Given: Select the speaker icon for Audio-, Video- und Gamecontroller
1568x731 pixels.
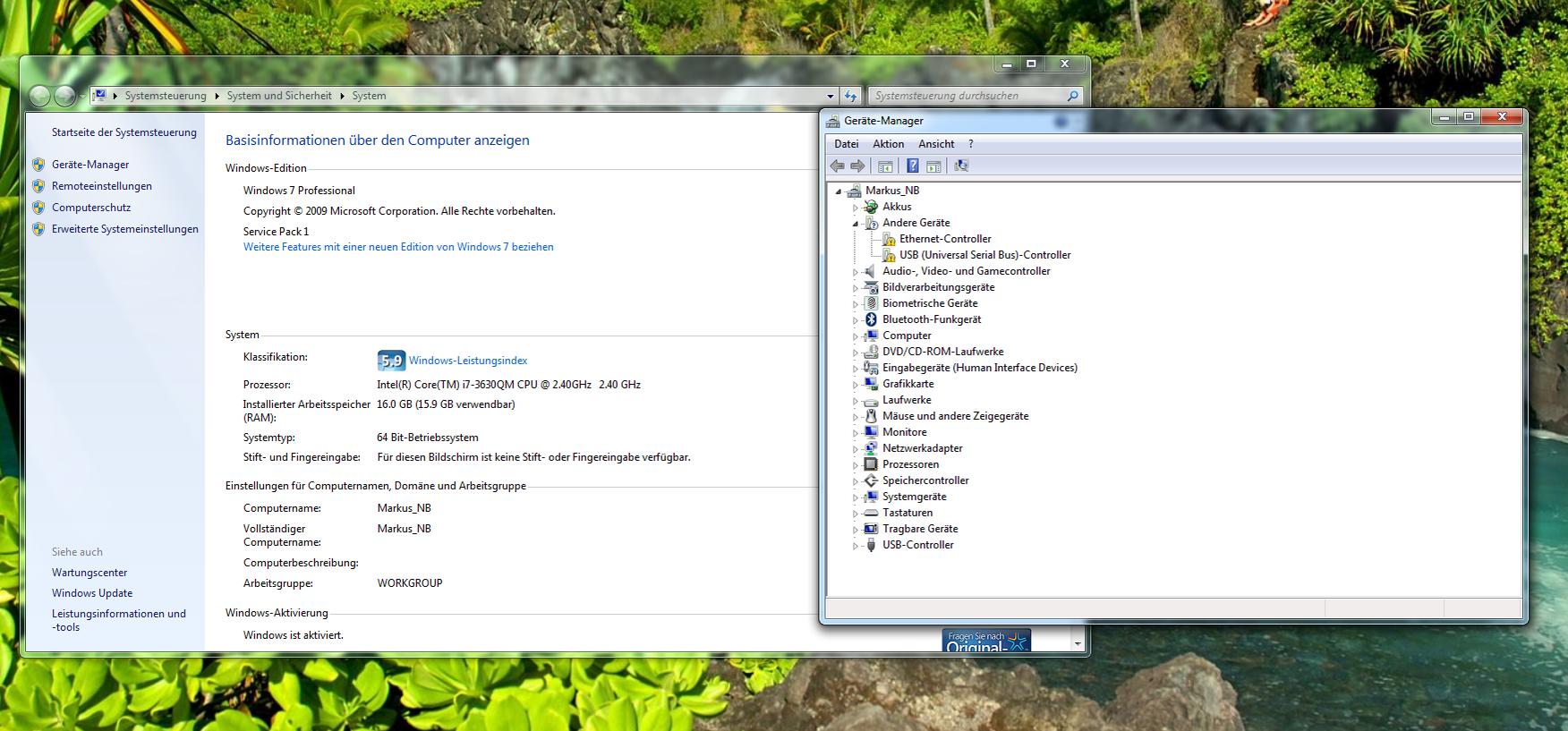Looking at the screenshot, I should 871,271.
